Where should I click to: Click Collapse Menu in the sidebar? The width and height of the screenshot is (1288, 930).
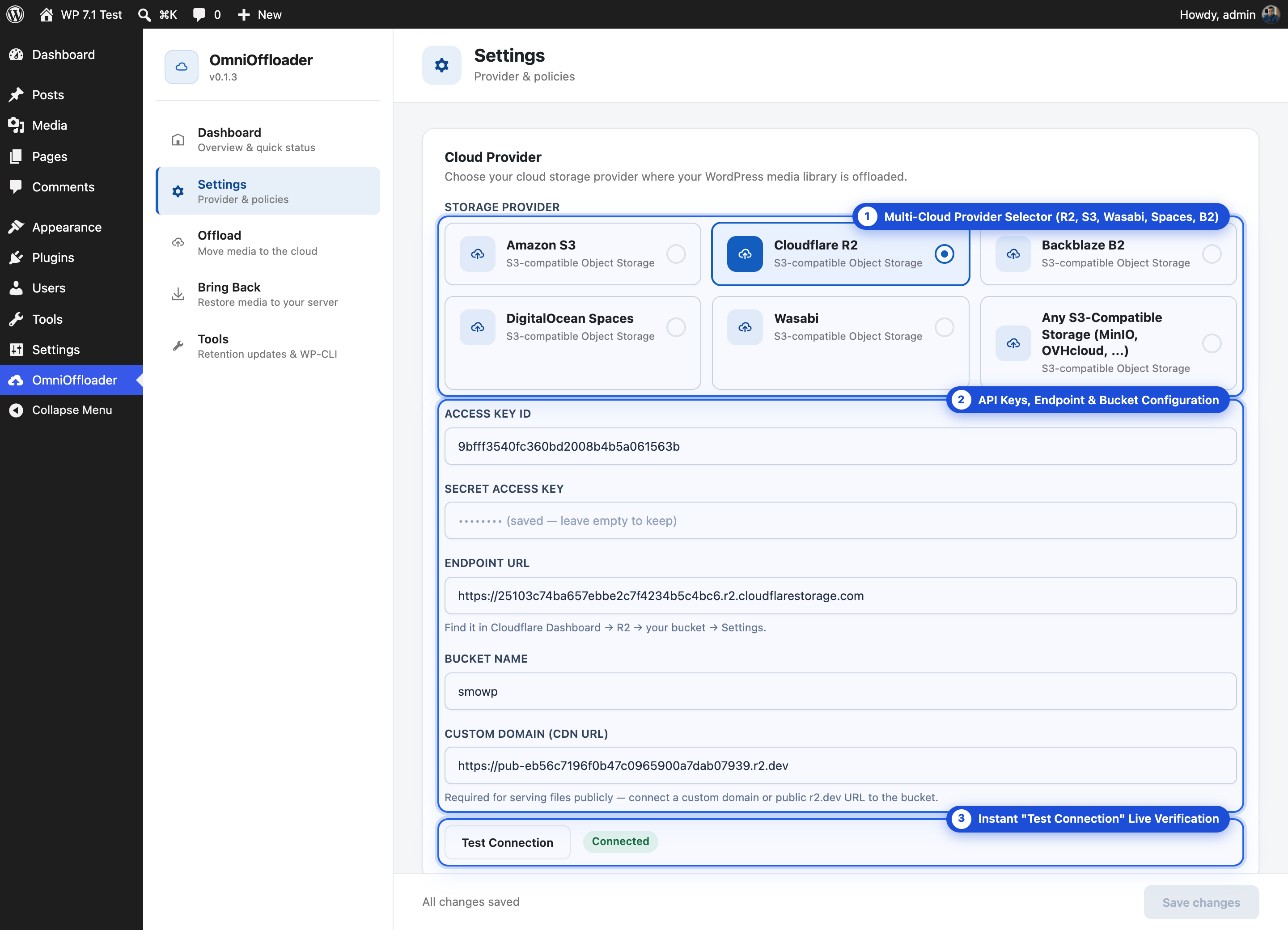pos(72,410)
